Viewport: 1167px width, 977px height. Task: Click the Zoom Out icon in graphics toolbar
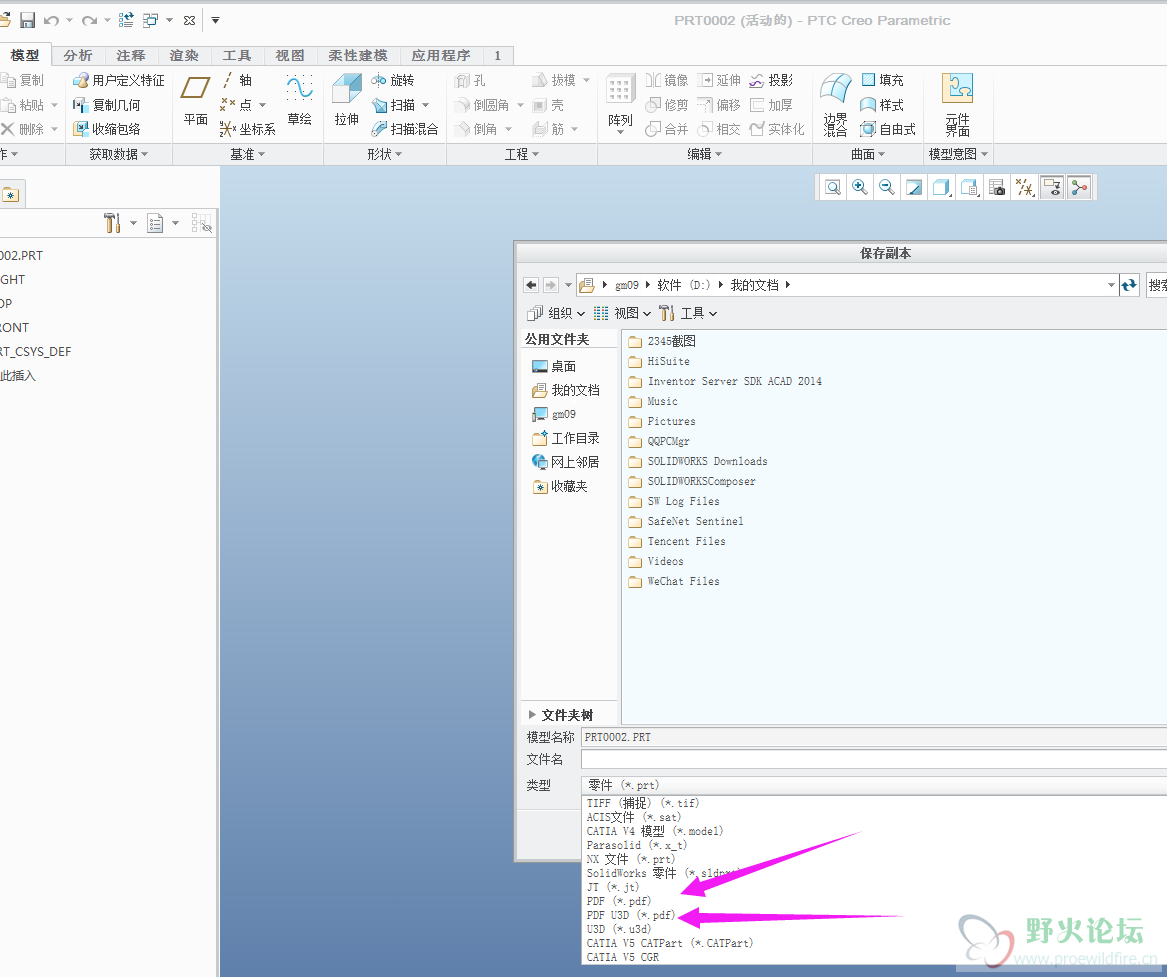[x=886, y=188]
